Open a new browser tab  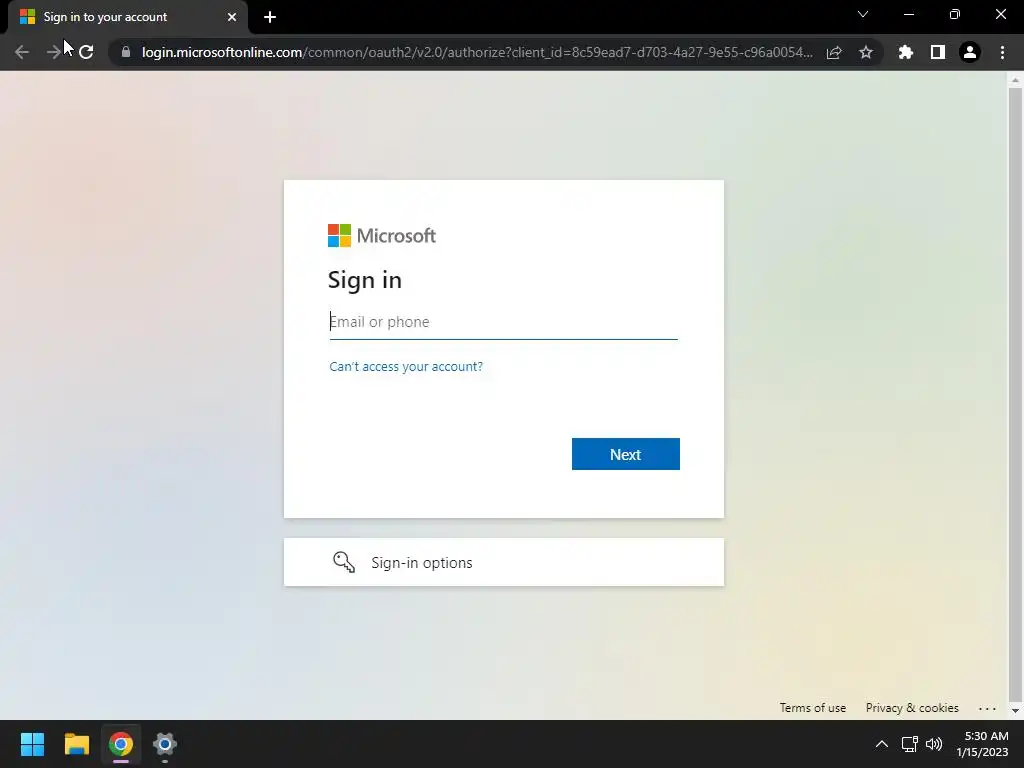pos(270,17)
